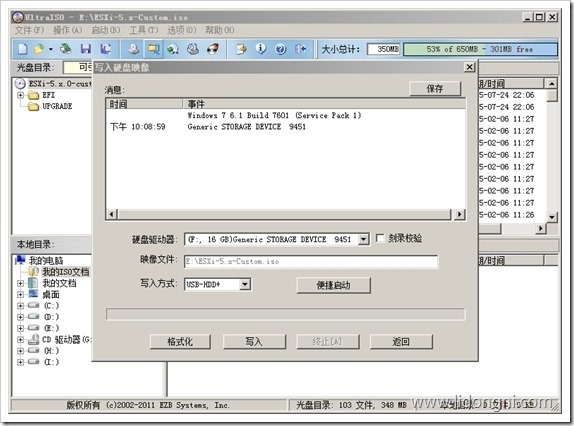Enable the 刻录校验 checkbox

point(380,238)
